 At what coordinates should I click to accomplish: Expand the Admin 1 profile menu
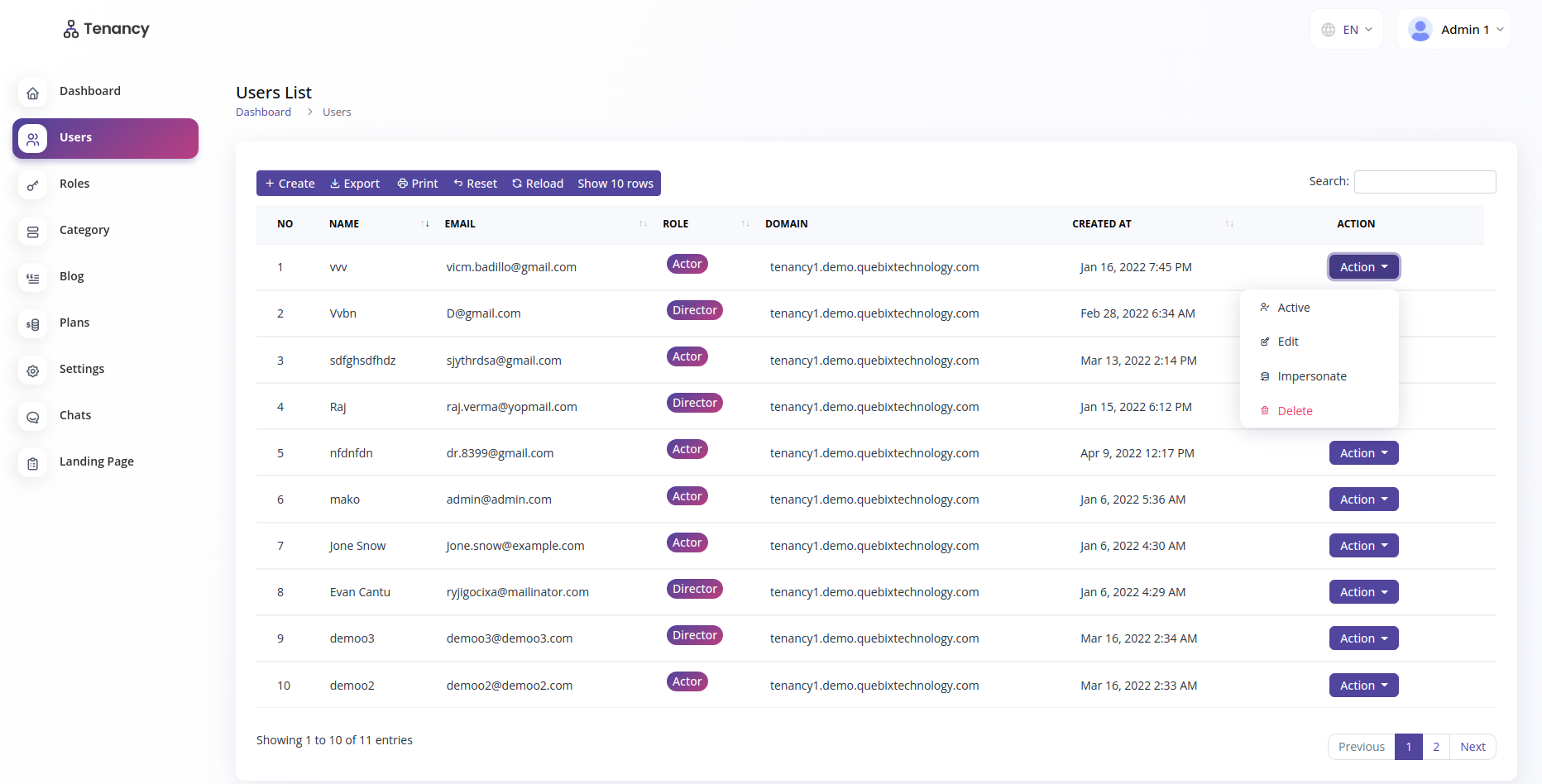(x=1454, y=30)
